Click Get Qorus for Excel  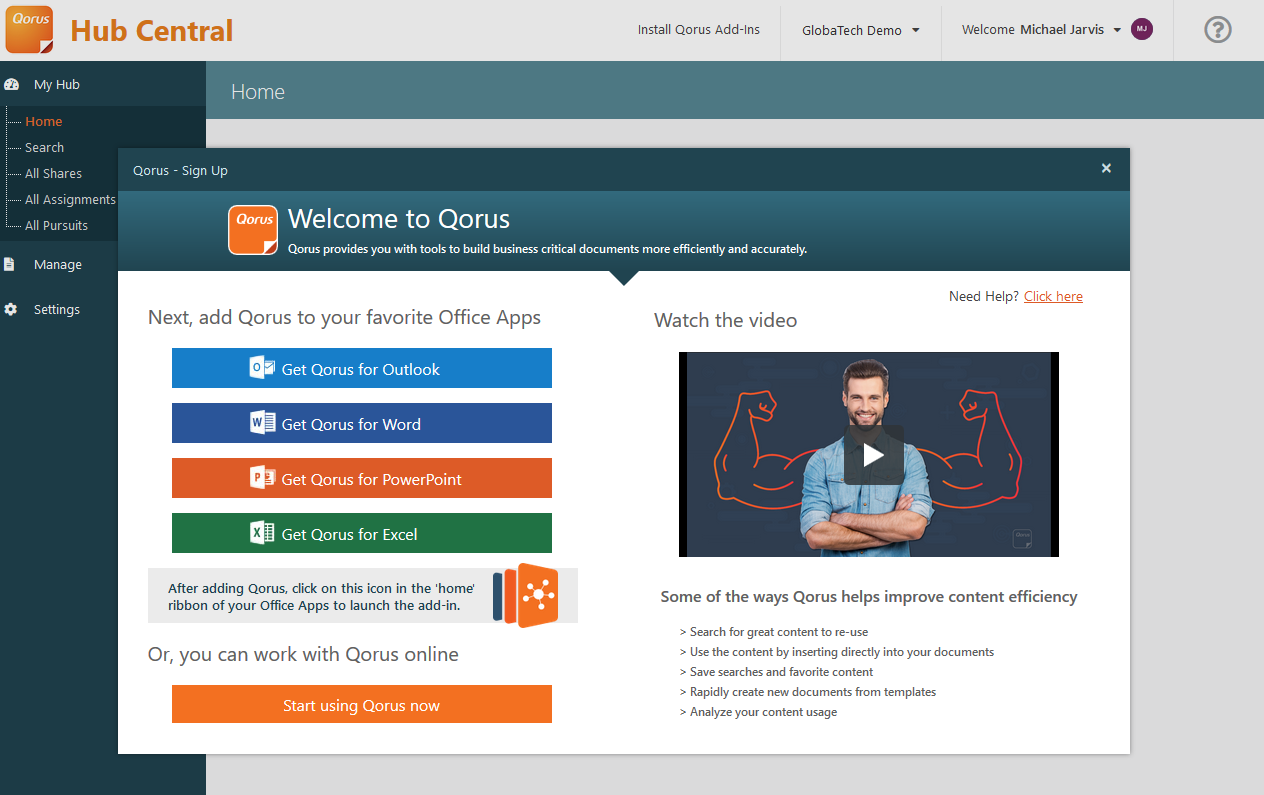(362, 533)
